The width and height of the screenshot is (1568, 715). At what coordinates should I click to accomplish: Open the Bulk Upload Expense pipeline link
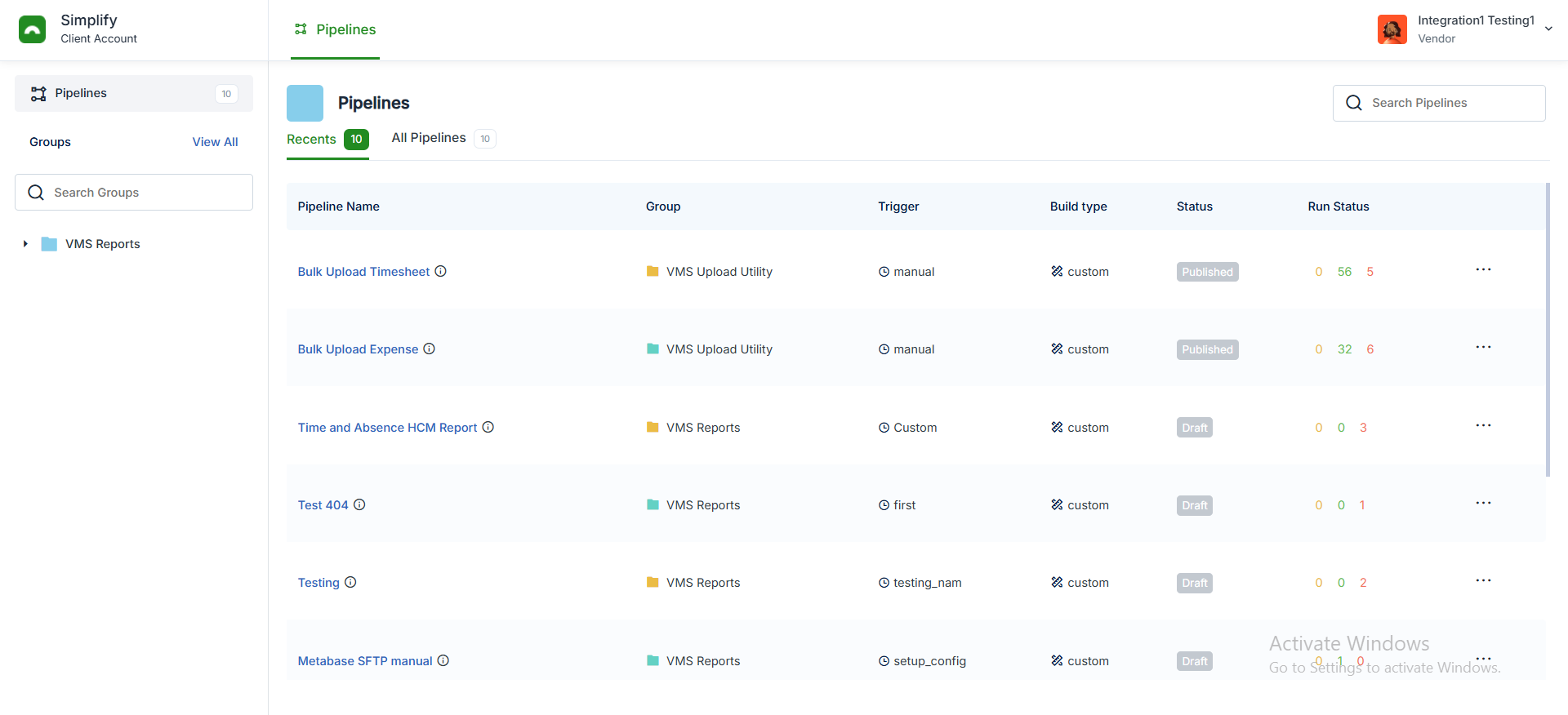(358, 349)
